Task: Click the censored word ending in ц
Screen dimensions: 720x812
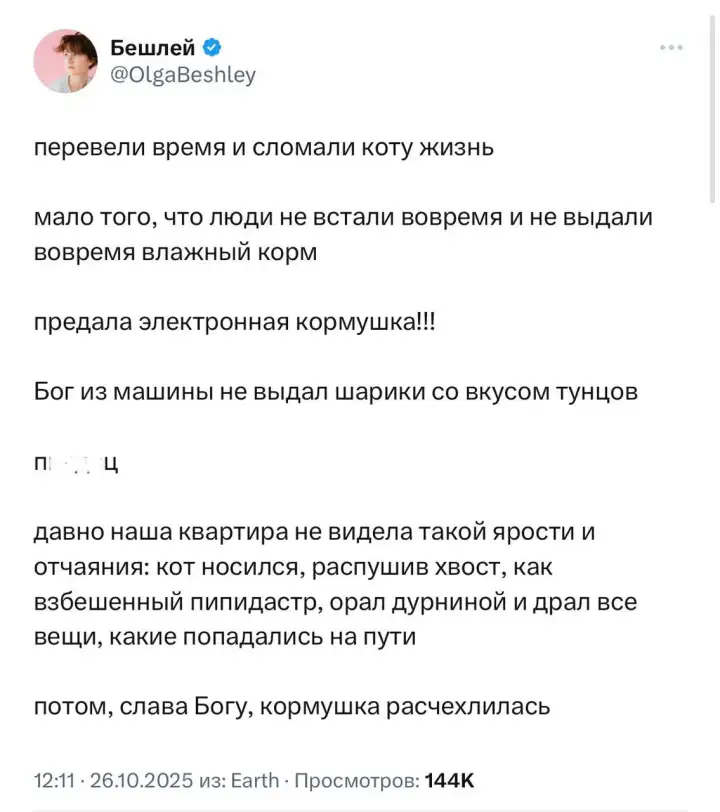Action: click(x=75, y=462)
